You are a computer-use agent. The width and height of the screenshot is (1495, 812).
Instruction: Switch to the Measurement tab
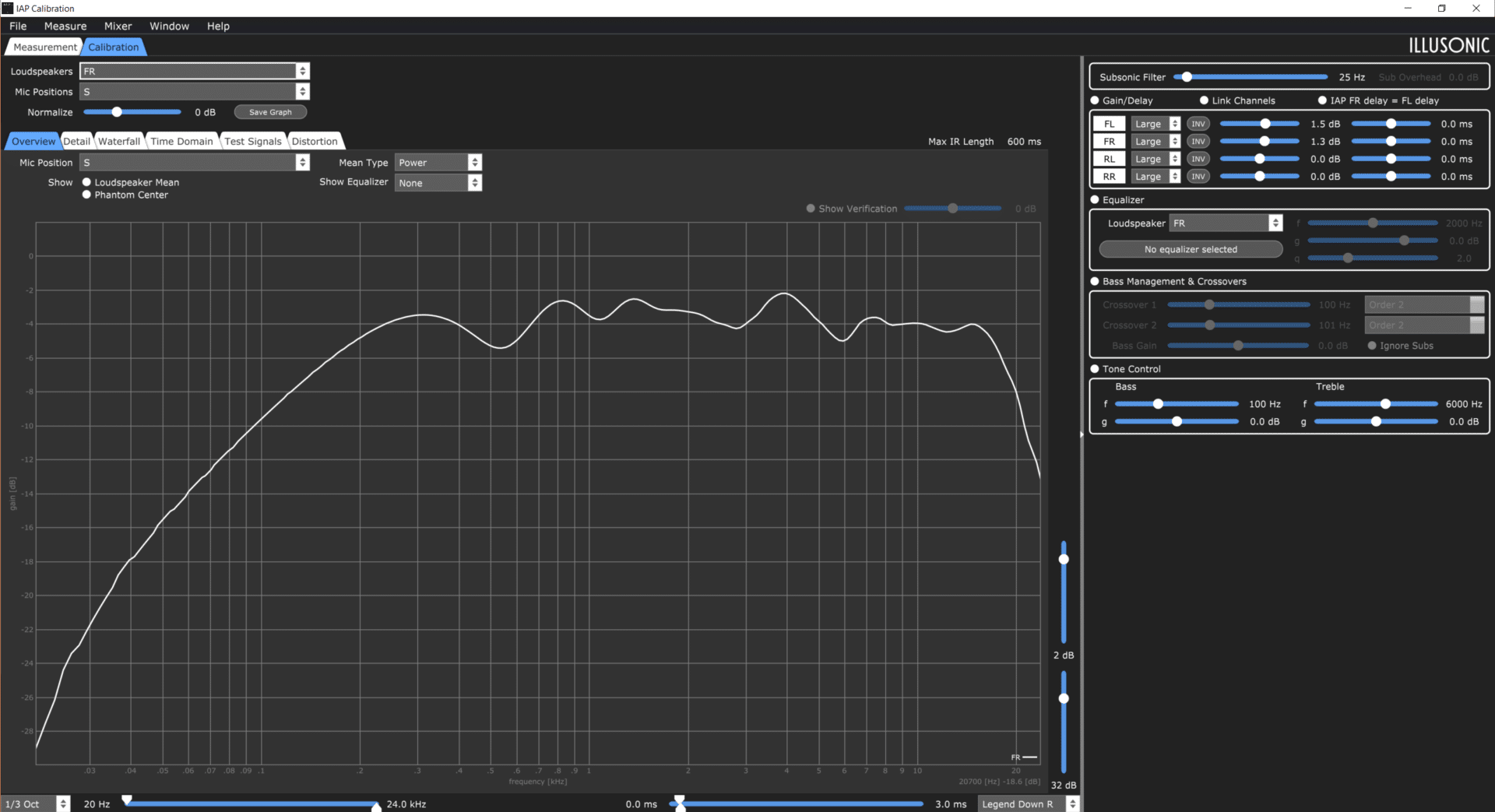click(x=44, y=47)
